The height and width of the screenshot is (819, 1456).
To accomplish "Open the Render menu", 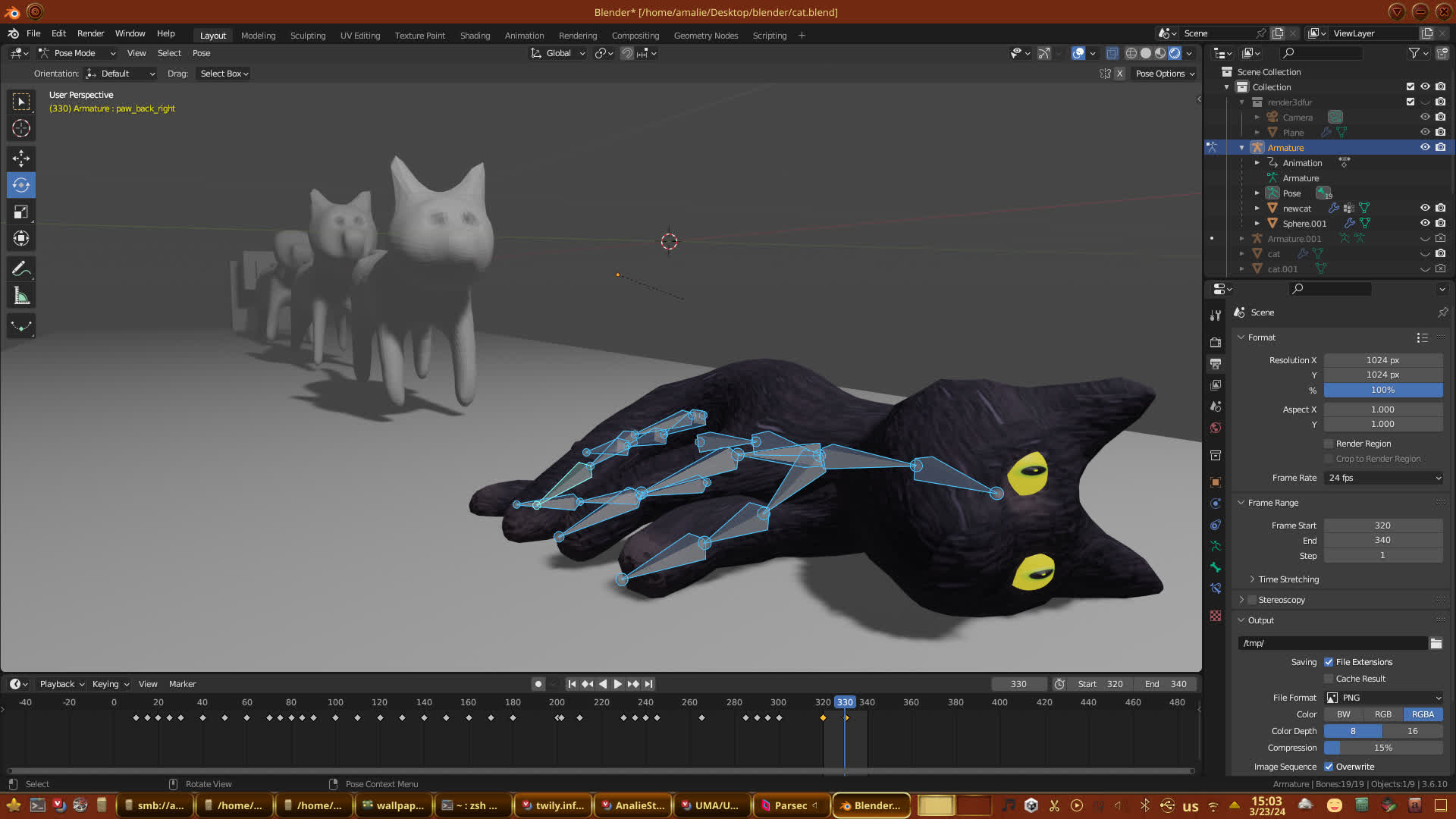I will tap(90, 33).
